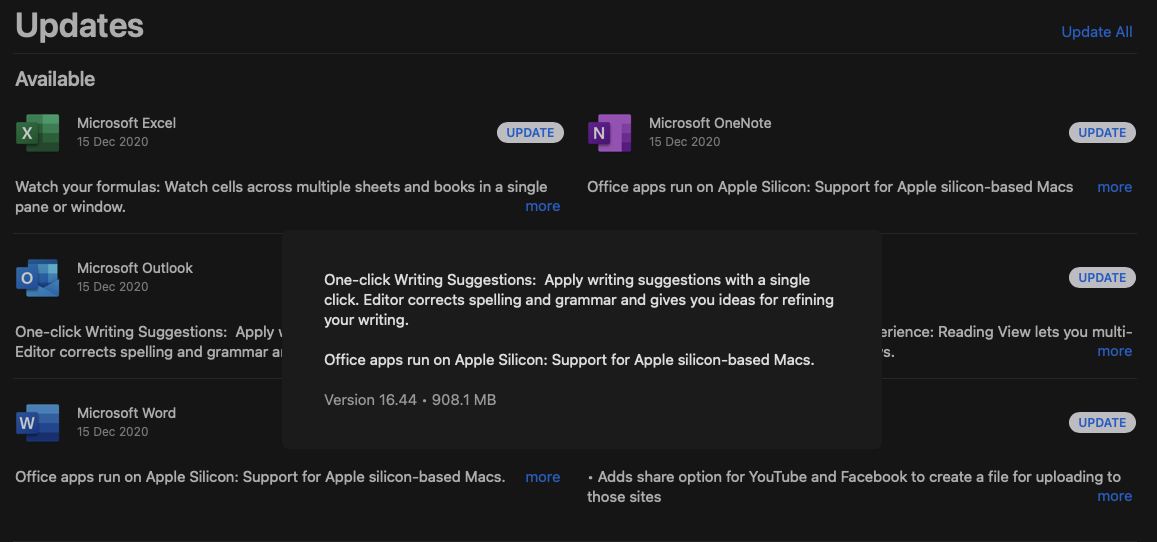Screen dimensions: 1157x542
Task: Open Microsoft Word app title
Action: [126, 413]
